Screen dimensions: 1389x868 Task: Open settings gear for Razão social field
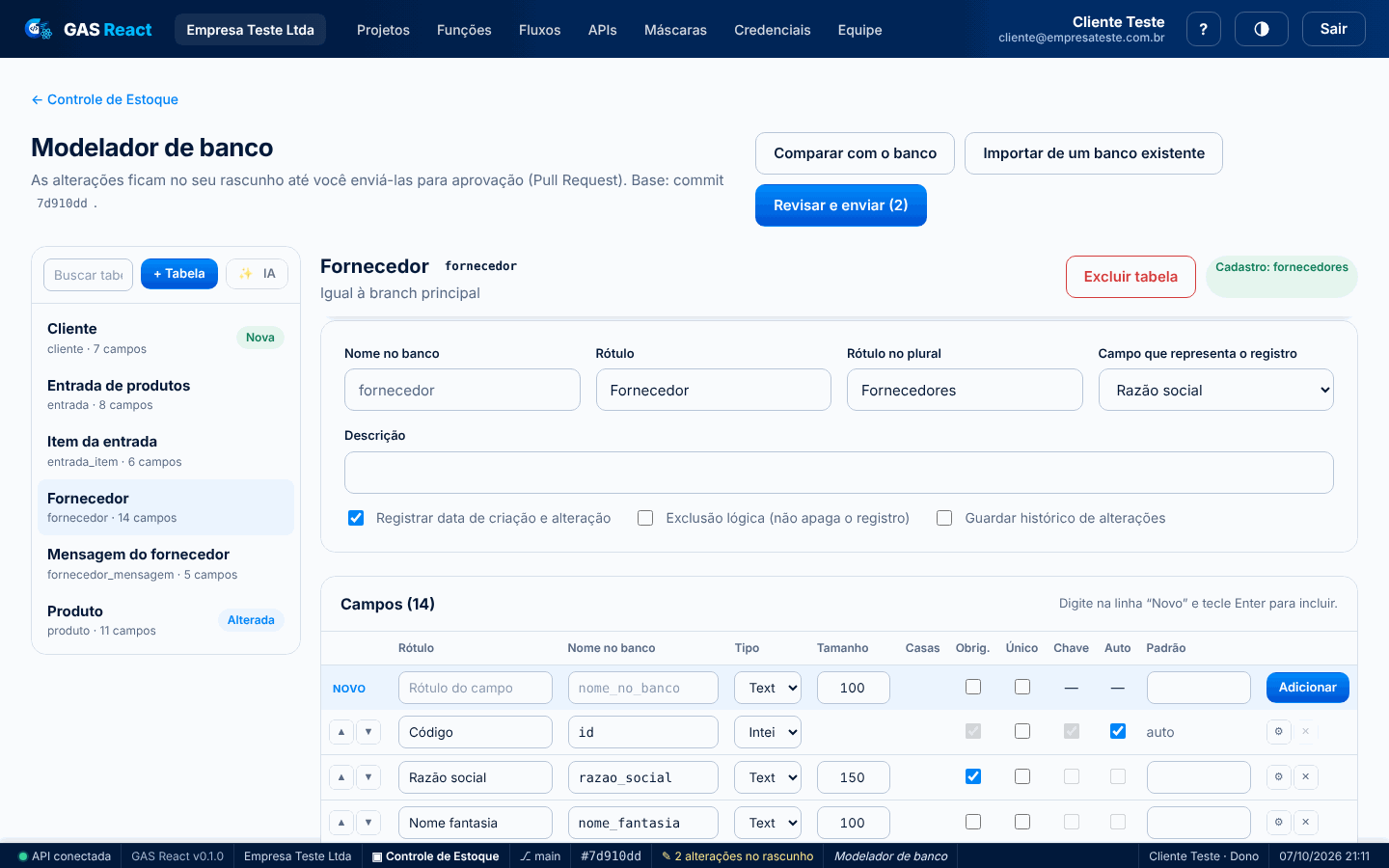coord(1279,777)
